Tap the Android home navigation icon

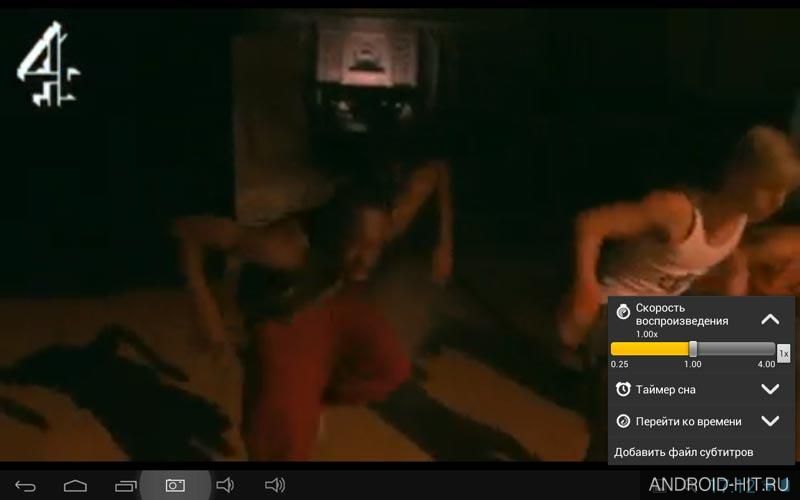[75, 486]
